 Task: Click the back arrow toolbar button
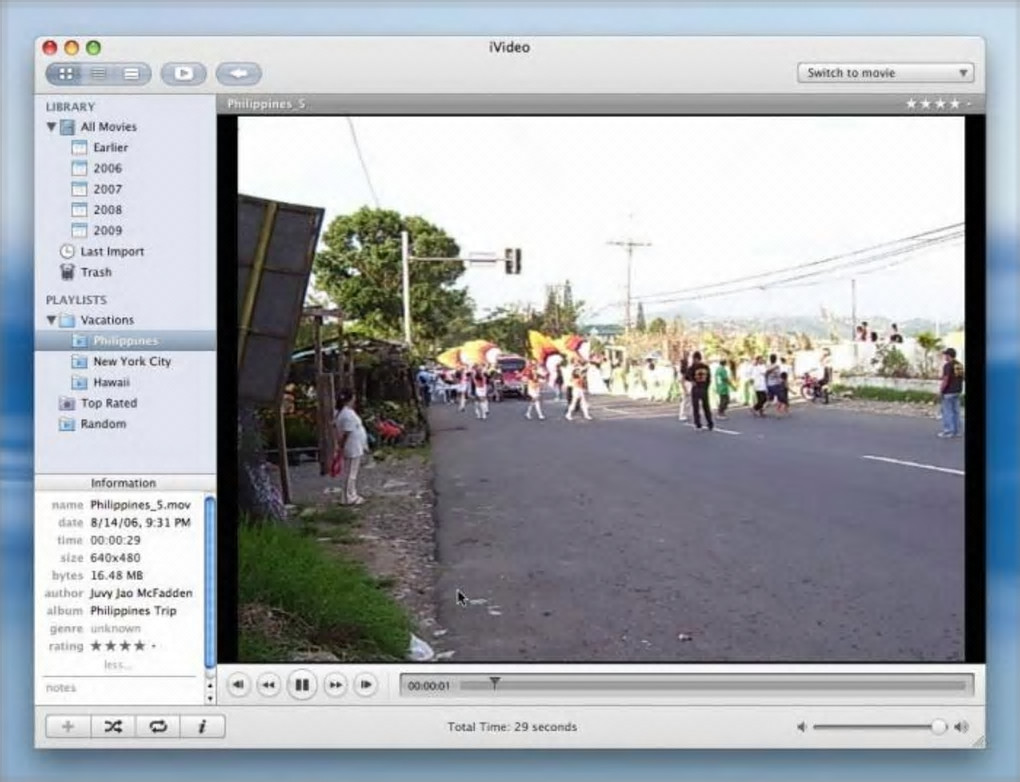point(239,74)
